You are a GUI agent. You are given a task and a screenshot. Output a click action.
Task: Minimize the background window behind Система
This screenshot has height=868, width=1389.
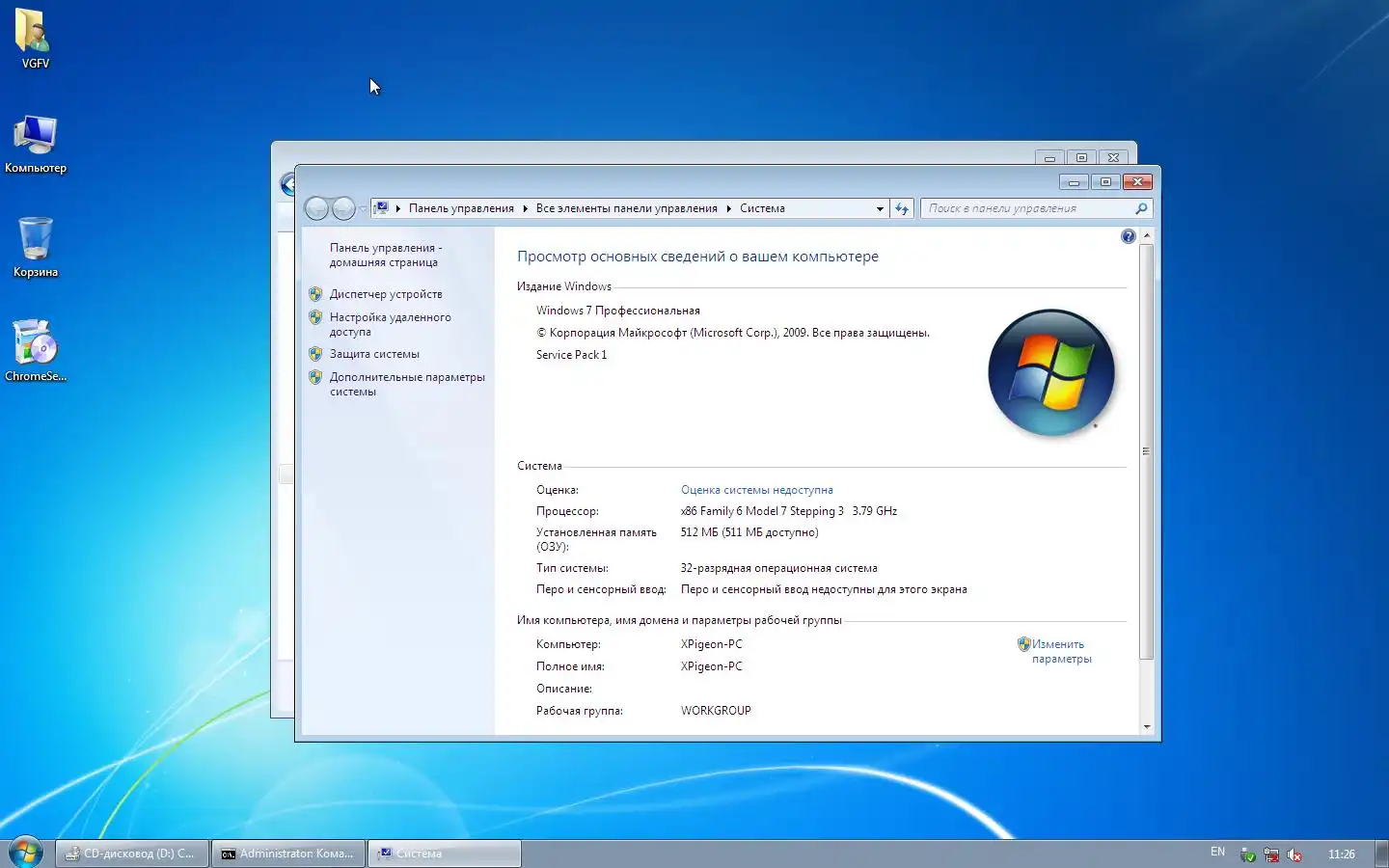(x=1049, y=157)
